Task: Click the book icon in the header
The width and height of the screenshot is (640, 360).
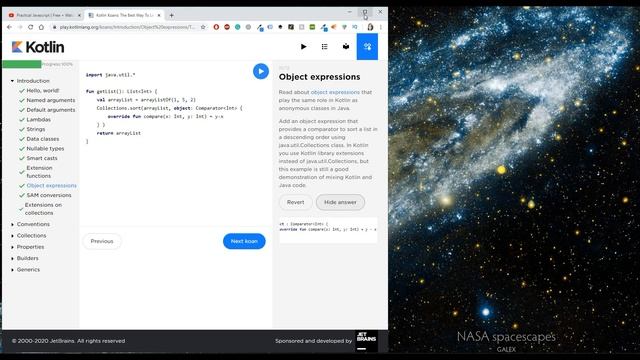Action: (x=346, y=47)
